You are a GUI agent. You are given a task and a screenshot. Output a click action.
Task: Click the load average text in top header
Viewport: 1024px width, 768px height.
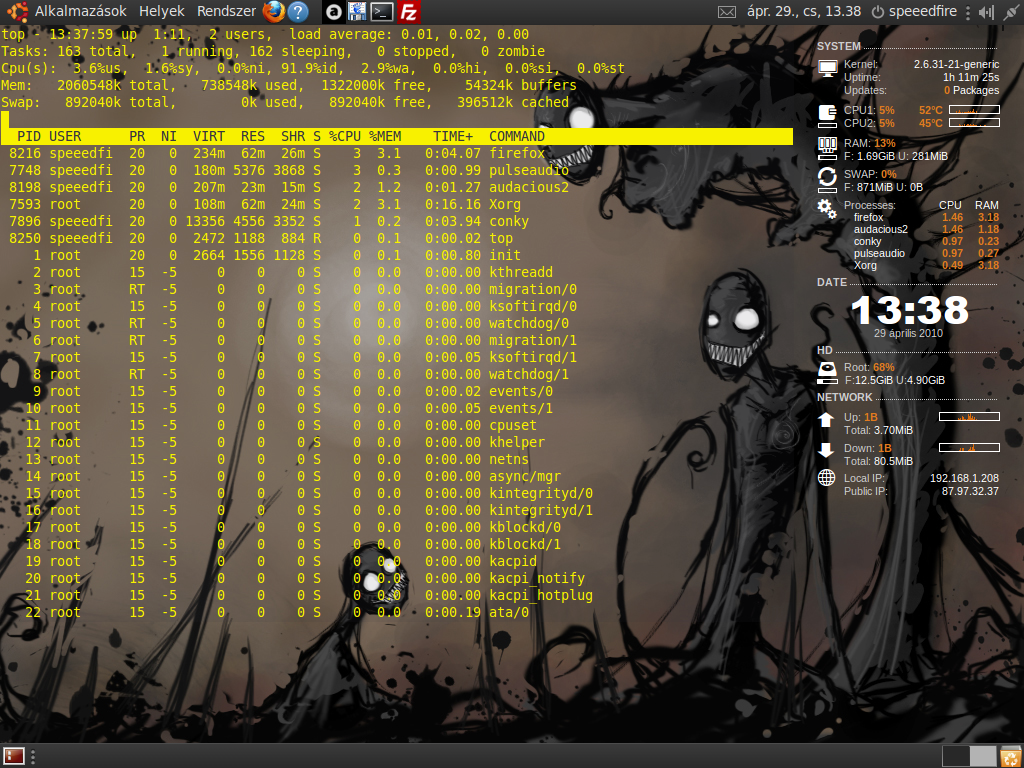pyautogui.click(x=409, y=35)
